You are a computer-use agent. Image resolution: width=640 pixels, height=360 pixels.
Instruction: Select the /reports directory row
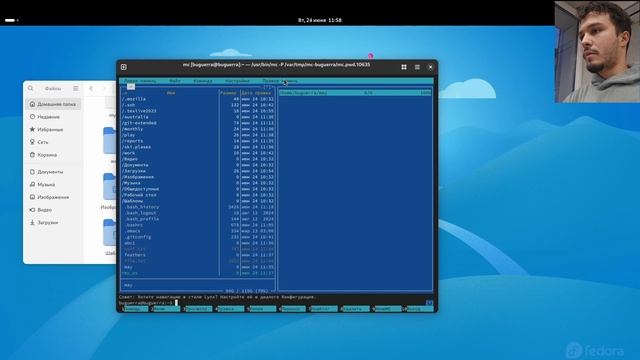coord(198,141)
